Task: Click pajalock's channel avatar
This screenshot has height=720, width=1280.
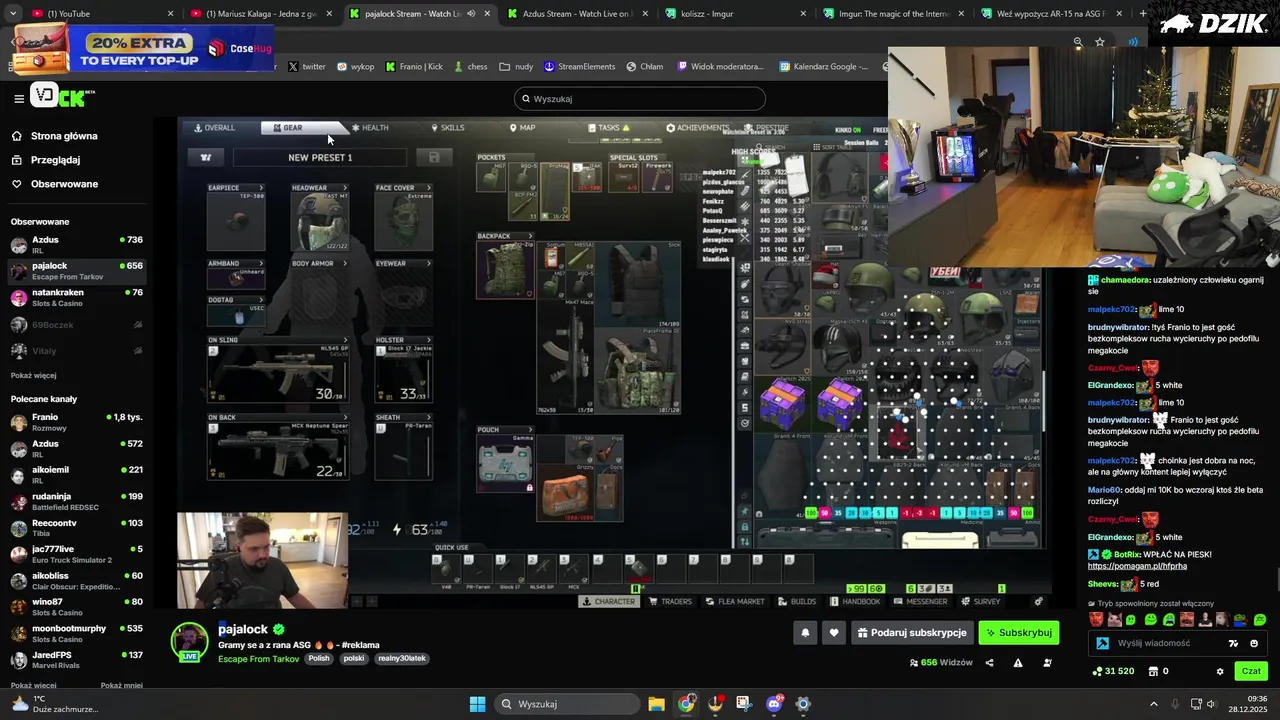Action: coord(189,642)
